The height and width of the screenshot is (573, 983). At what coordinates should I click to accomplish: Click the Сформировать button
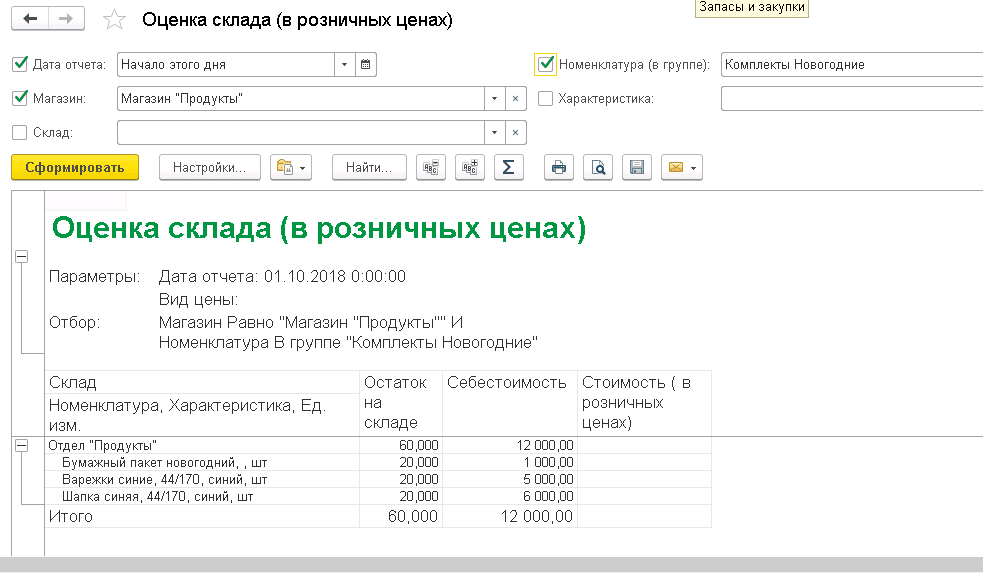click(75, 168)
